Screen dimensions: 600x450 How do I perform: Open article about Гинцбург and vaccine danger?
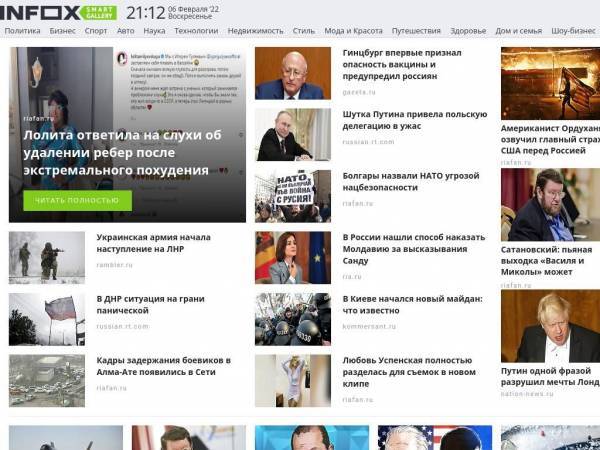(402, 64)
